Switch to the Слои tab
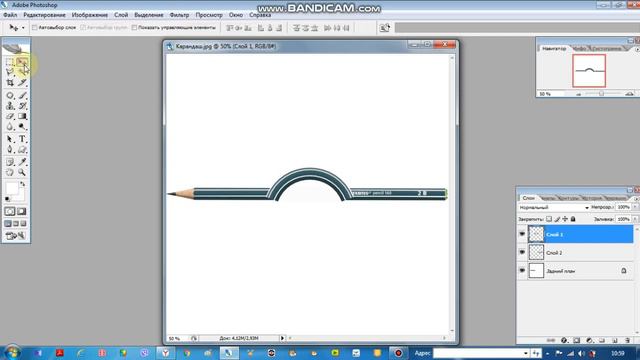 (528, 198)
